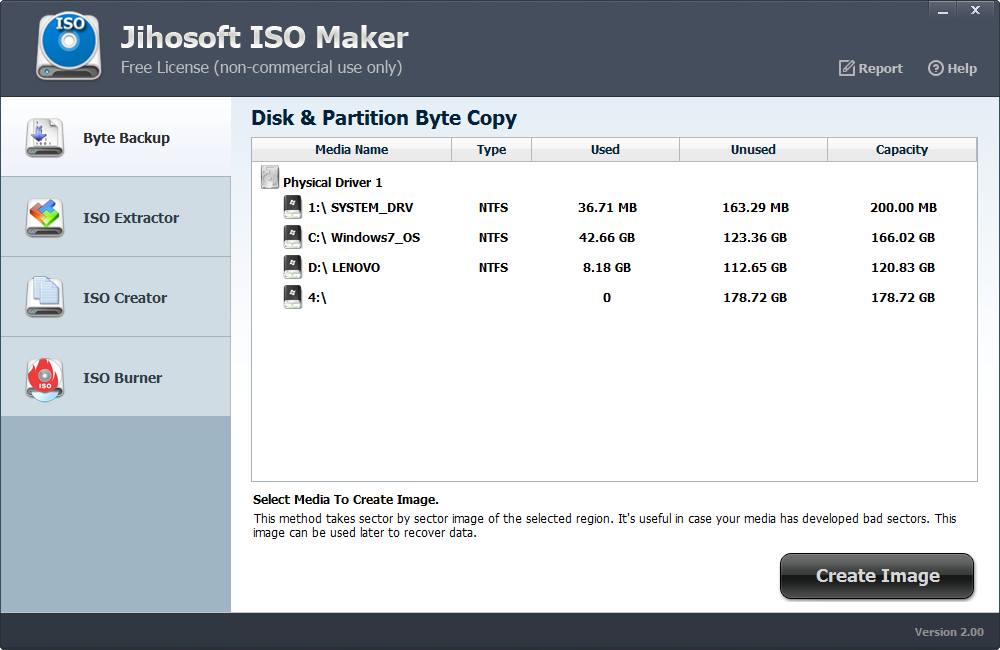1000x650 pixels.
Task: Click the ISO Creator documents icon
Action: coord(45,298)
